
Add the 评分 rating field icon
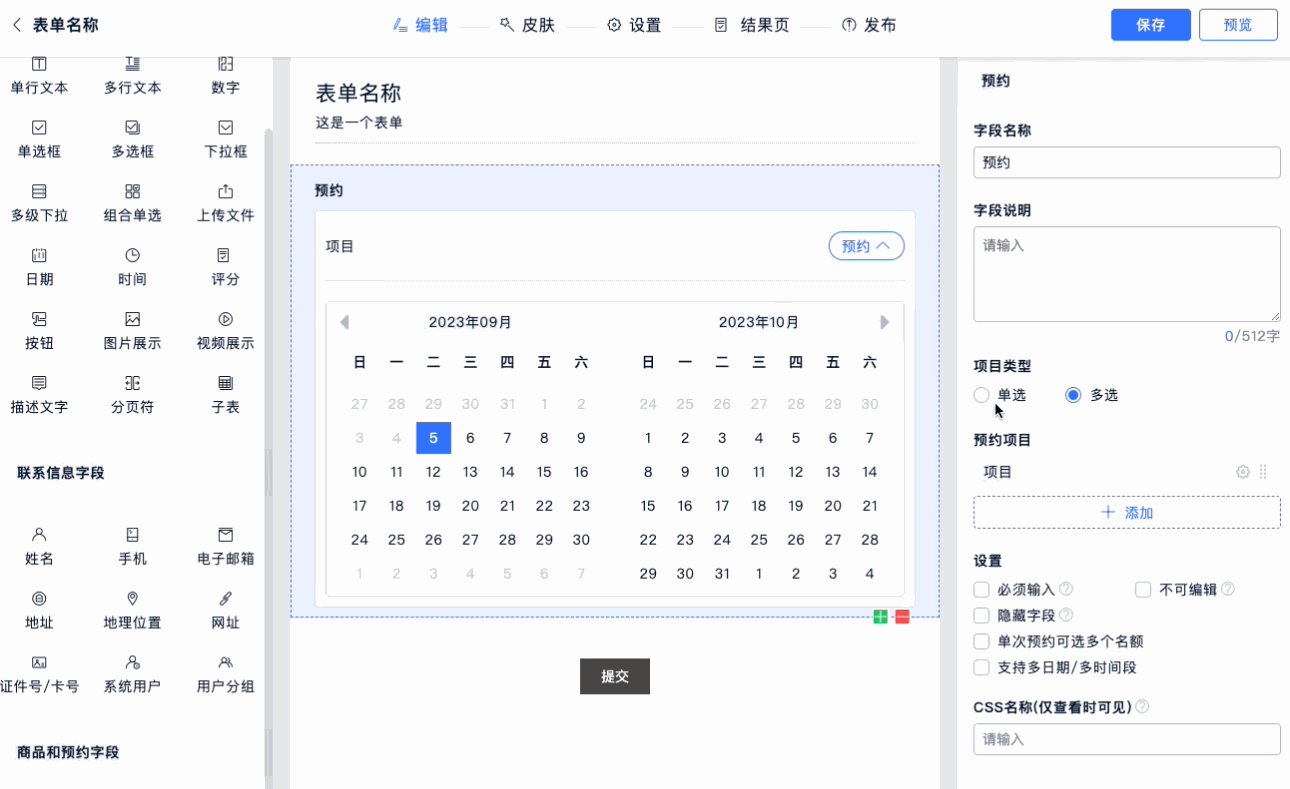pyautogui.click(x=225, y=256)
